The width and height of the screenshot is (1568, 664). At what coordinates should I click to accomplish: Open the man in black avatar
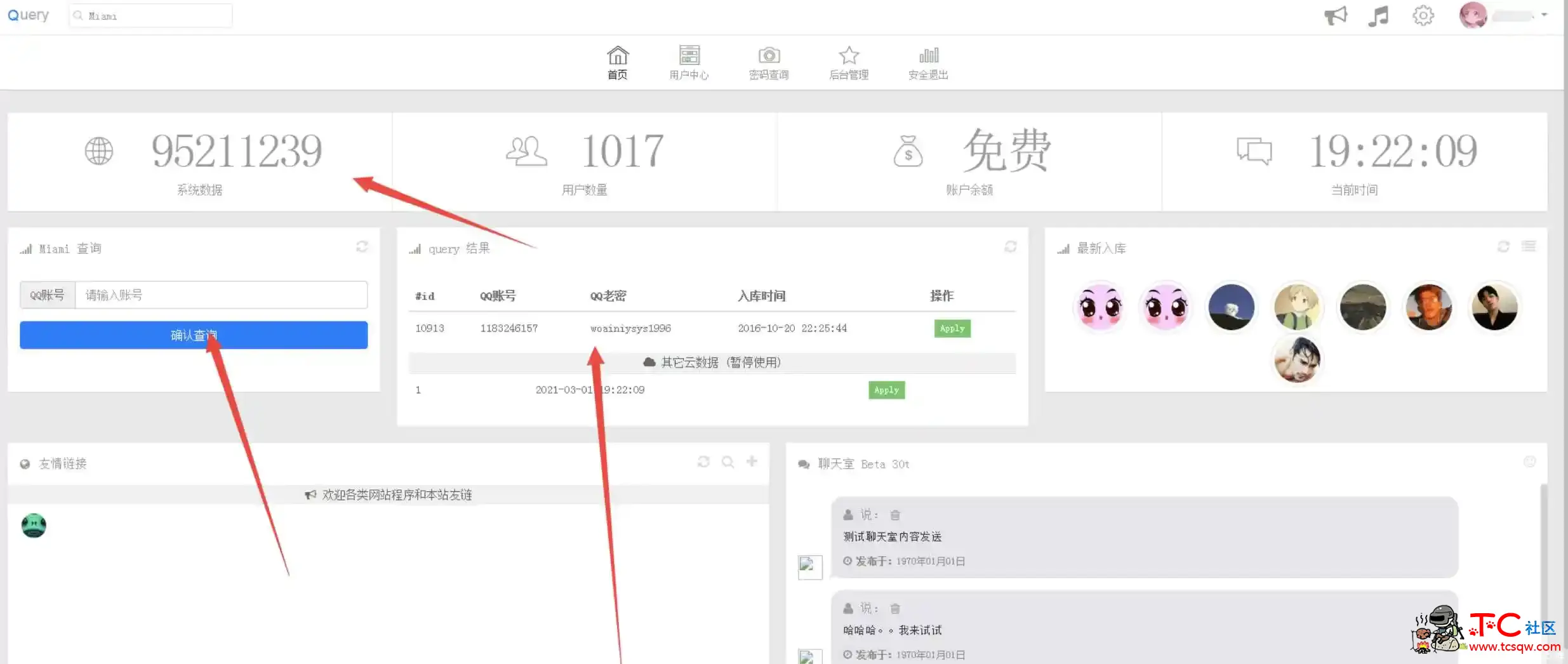pos(1494,307)
